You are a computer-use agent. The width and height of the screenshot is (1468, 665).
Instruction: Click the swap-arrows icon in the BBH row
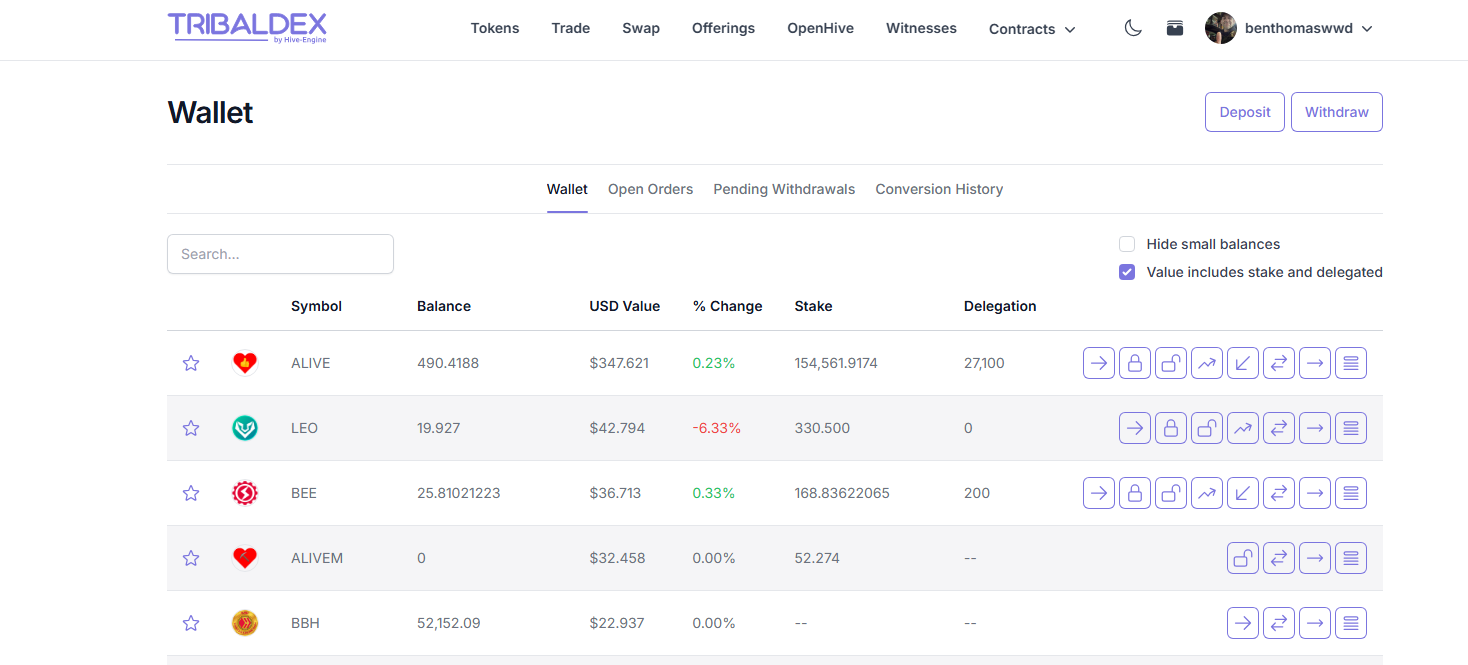1279,623
